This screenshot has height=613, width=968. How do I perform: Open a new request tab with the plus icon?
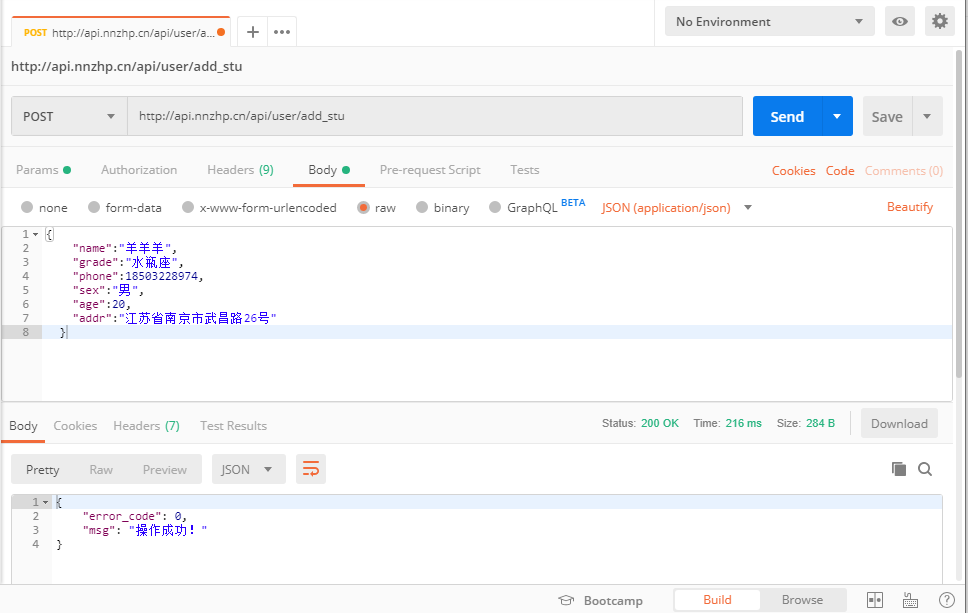(252, 32)
